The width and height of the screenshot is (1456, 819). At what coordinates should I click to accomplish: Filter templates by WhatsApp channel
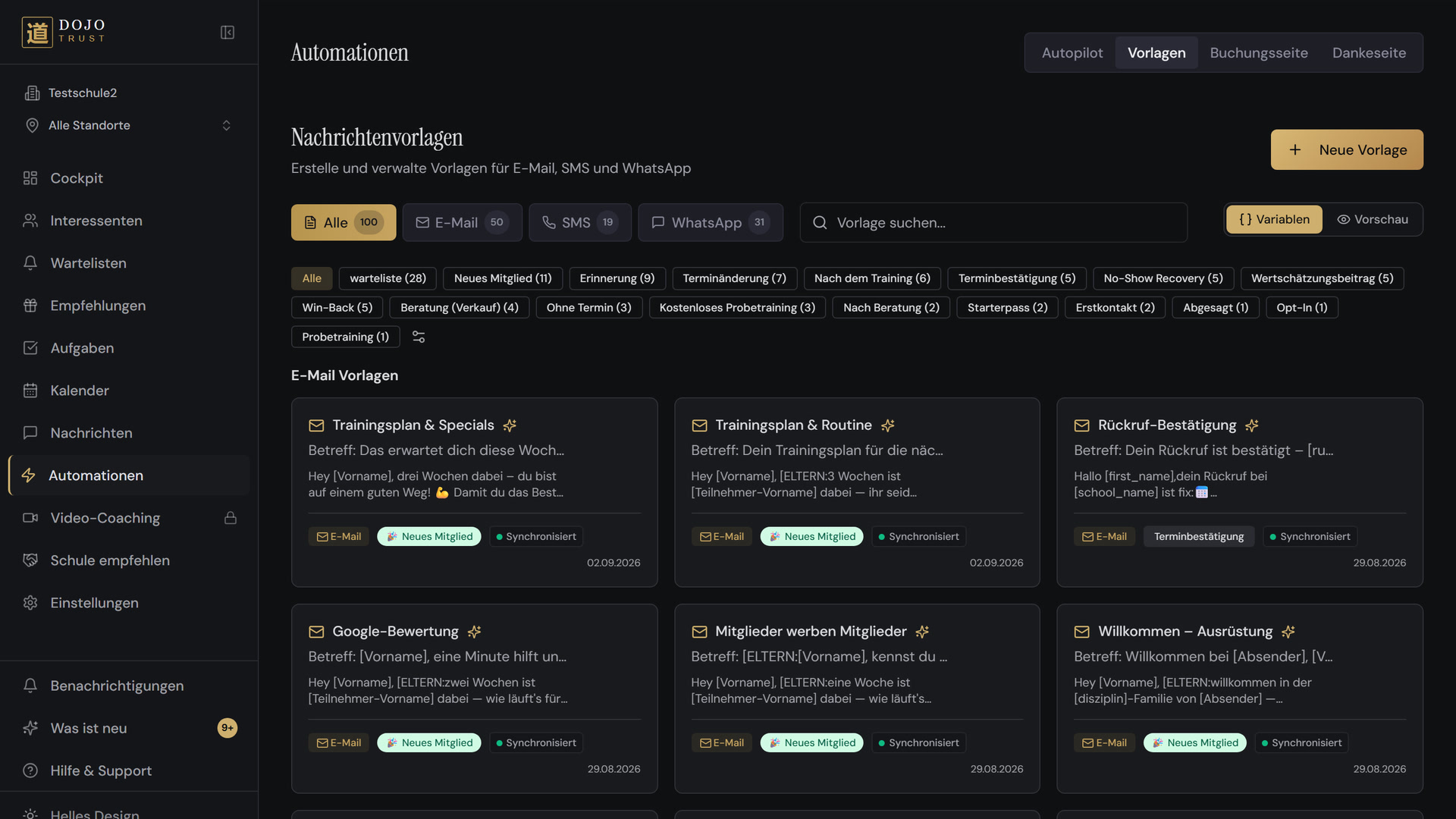pyautogui.click(x=711, y=222)
